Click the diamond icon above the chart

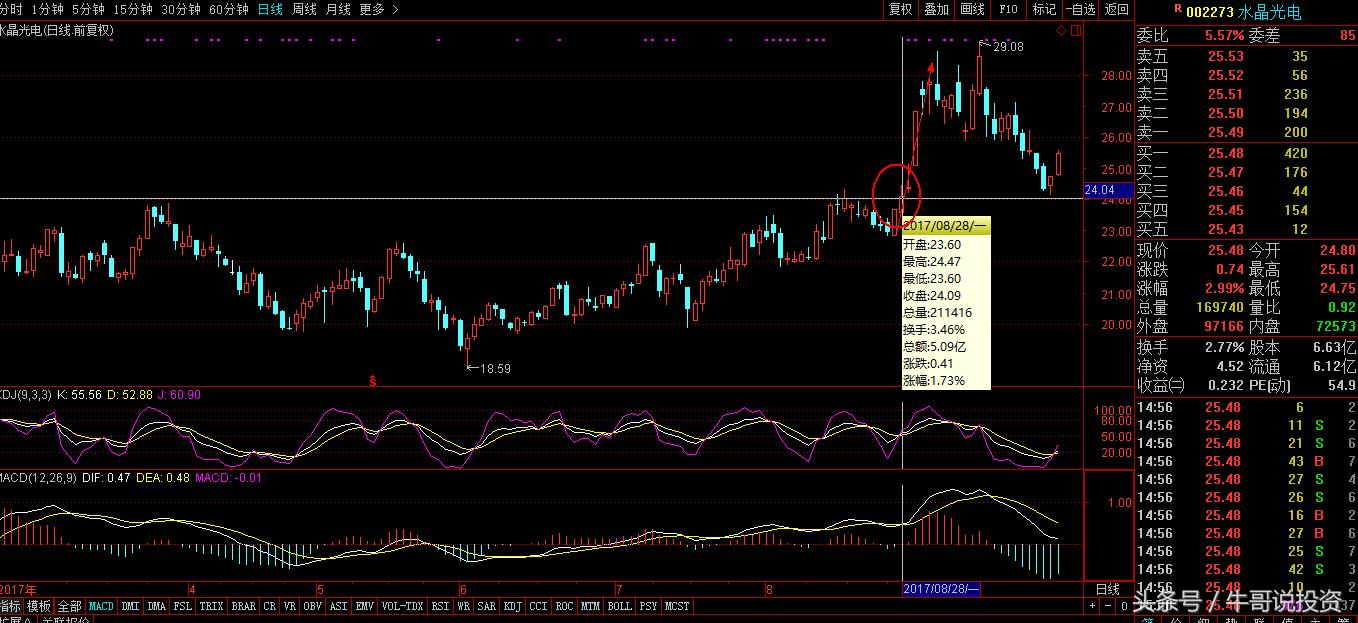point(1060,31)
